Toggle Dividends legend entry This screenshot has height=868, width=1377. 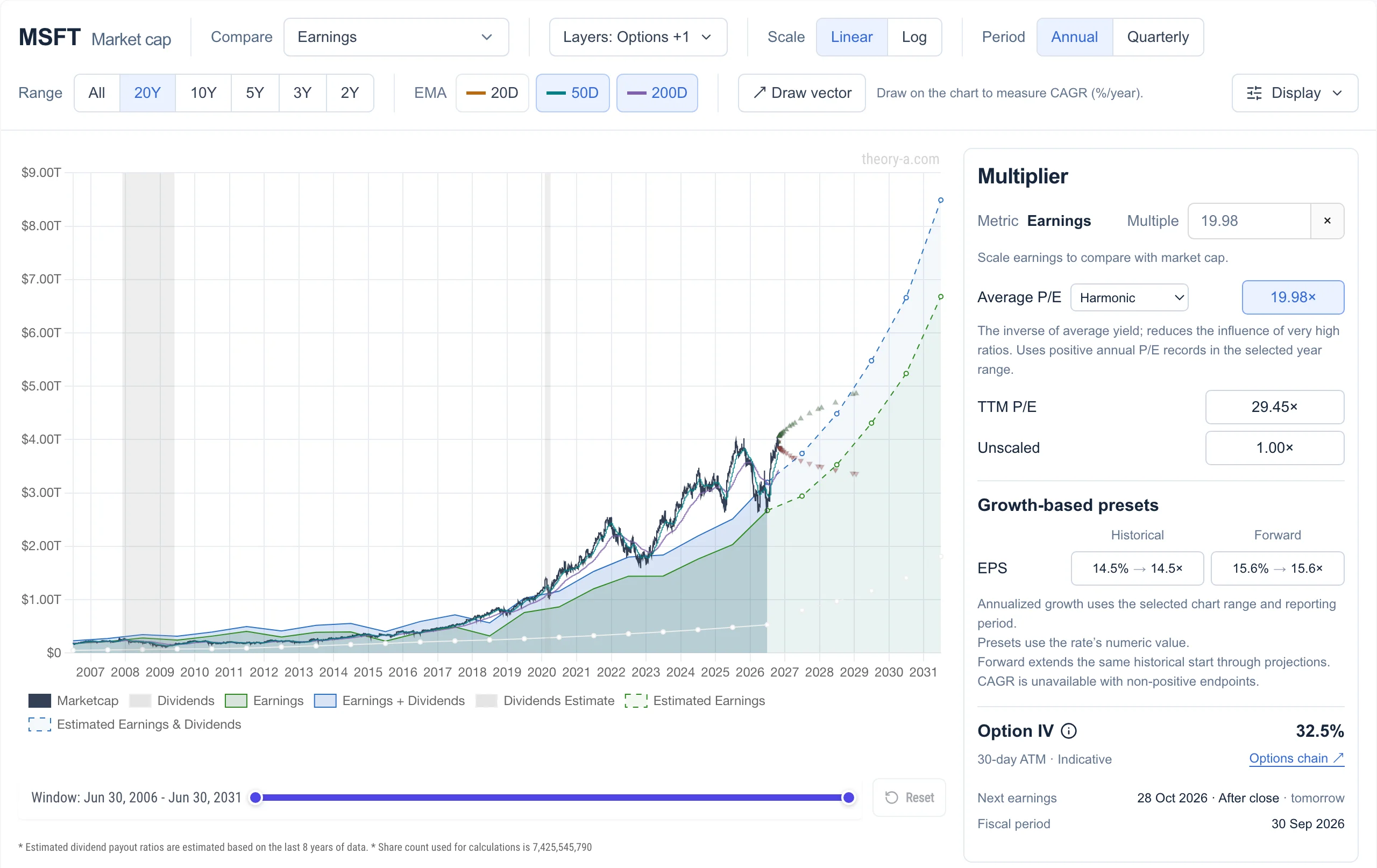pos(172,700)
